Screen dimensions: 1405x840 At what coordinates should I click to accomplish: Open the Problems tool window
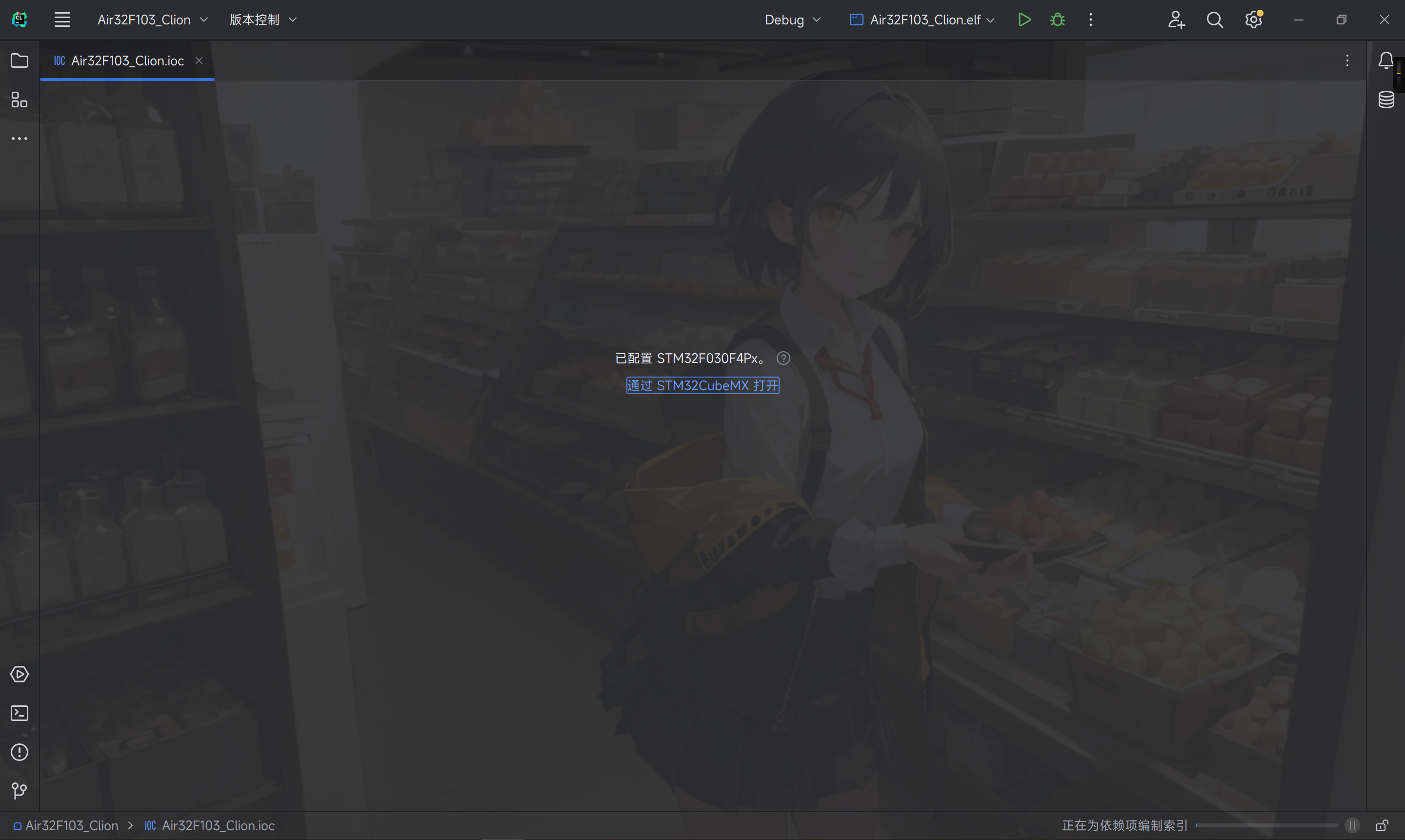(x=19, y=752)
